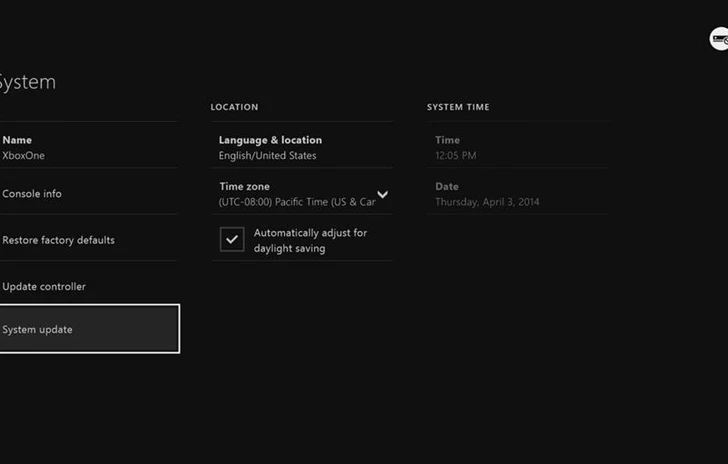Click the SYSTEM TIME section header
728x464 pixels.
pyautogui.click(x=458, y=107)
